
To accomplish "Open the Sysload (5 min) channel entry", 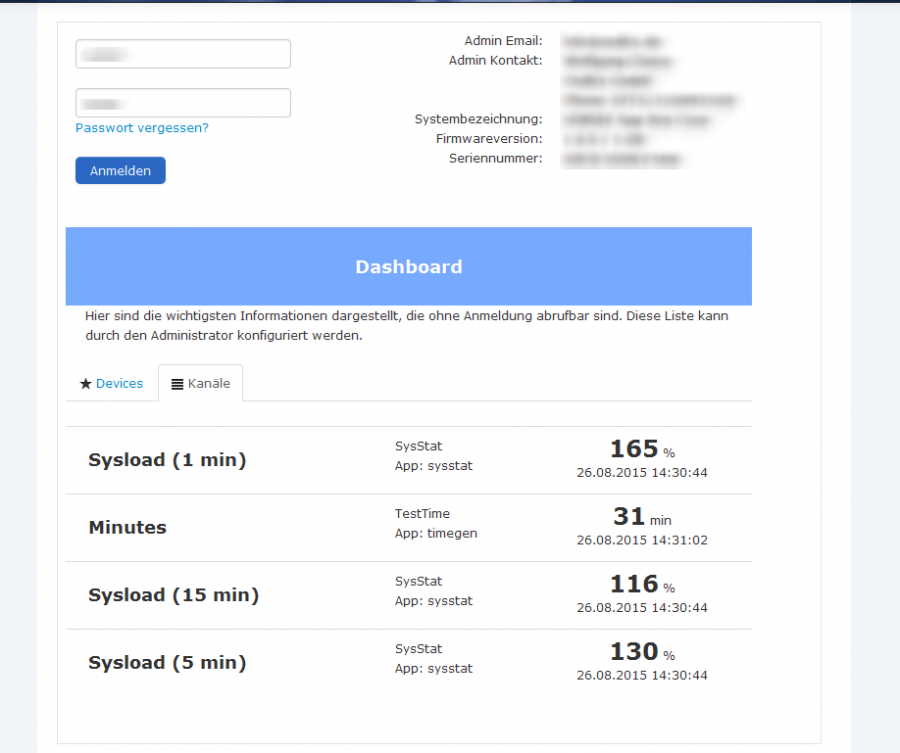I will click(167, 663).
